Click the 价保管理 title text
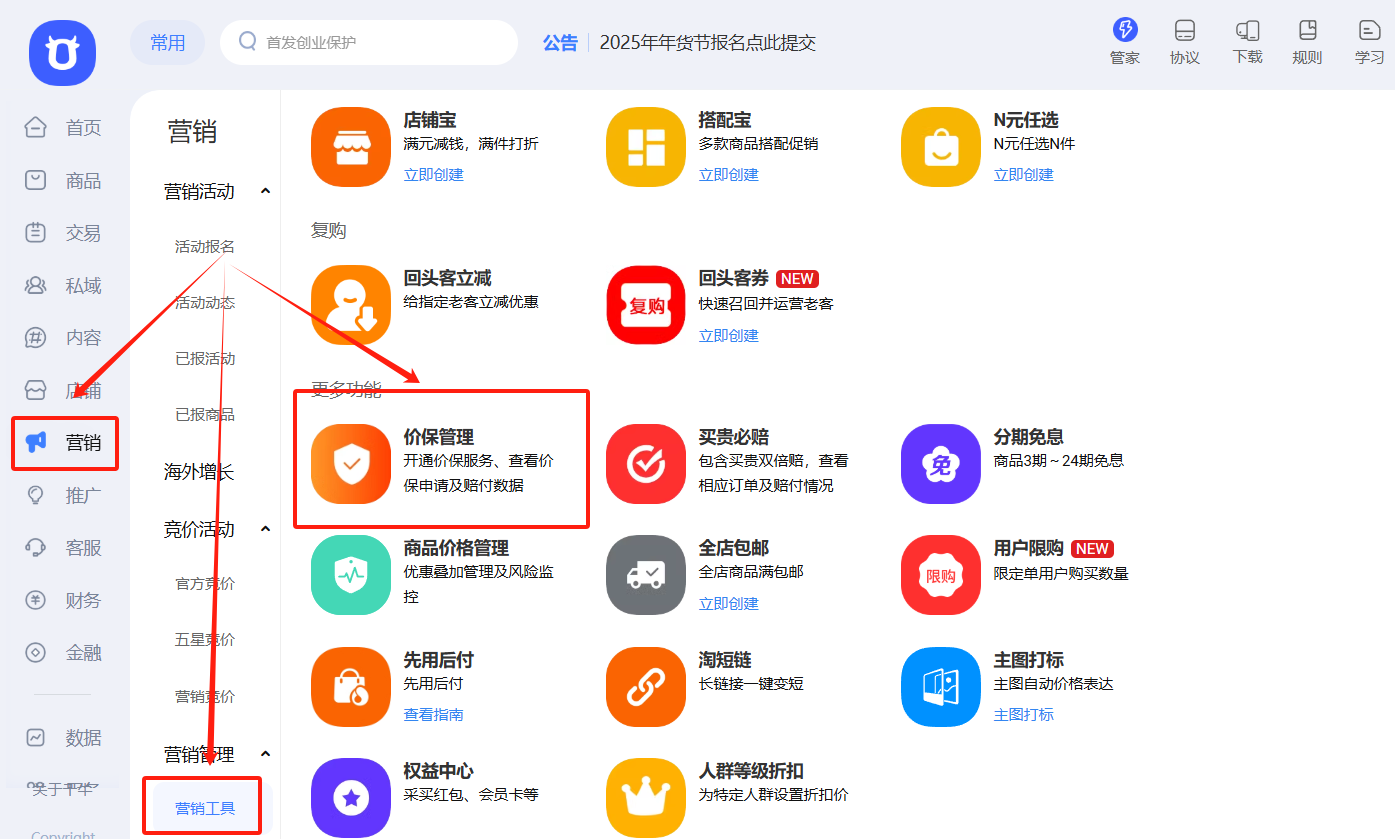 tap(438, 437)
